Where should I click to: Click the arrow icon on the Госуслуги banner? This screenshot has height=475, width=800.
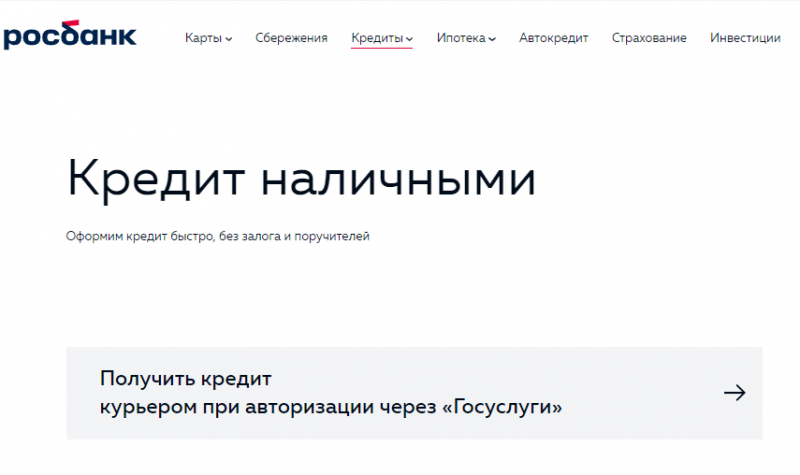click(x=735, y=393)
